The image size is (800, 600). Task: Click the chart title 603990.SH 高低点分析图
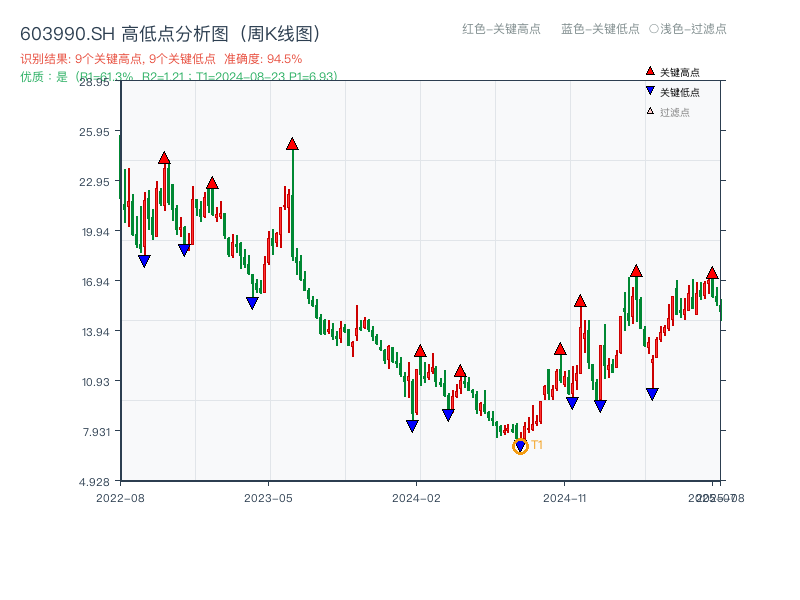tap(170, 34)
